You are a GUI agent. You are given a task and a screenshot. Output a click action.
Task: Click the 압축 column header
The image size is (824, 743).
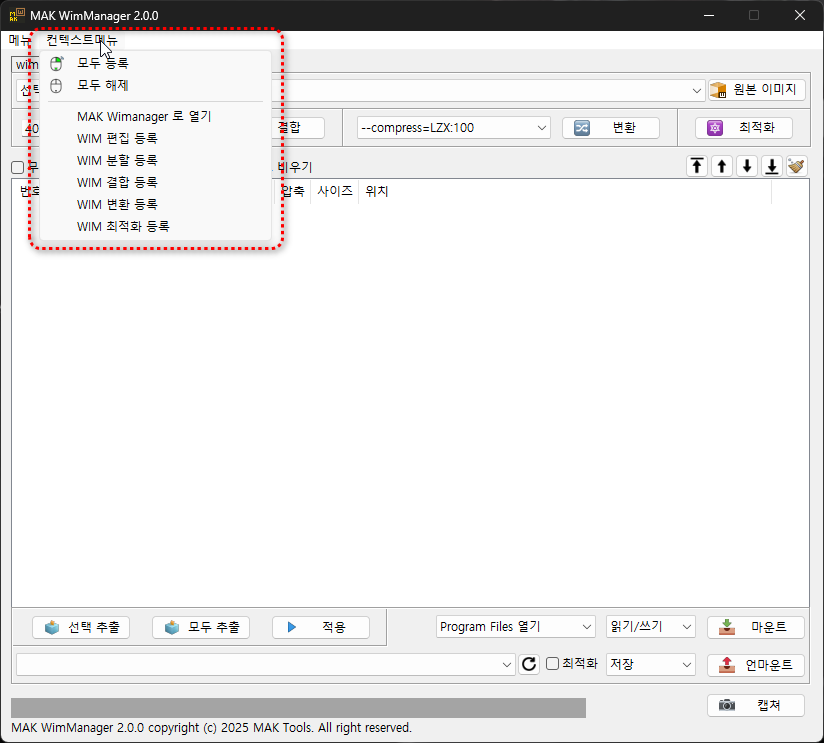tap(293, 191)
